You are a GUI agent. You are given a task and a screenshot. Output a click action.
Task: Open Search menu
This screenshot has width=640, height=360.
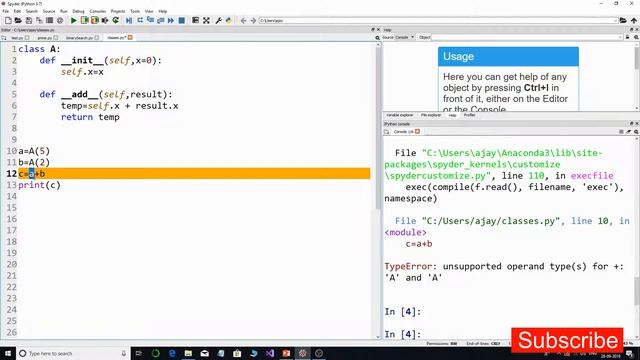click(31, 11)
